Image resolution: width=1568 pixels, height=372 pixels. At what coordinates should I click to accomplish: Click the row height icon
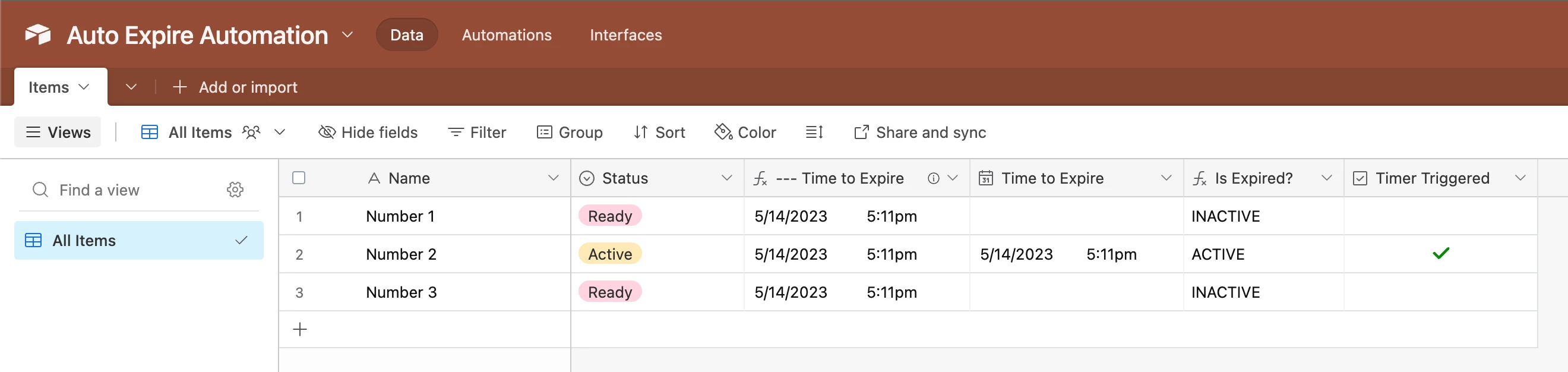tap(814, 132)
